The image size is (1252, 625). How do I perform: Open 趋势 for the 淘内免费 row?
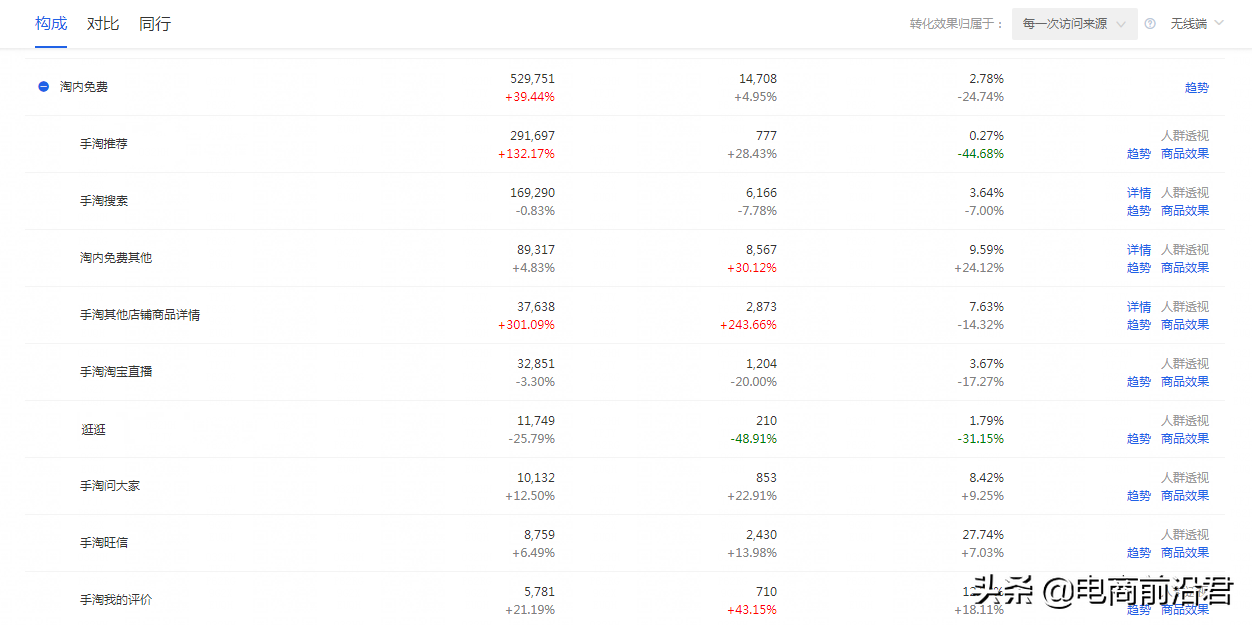coord(1196,88)
